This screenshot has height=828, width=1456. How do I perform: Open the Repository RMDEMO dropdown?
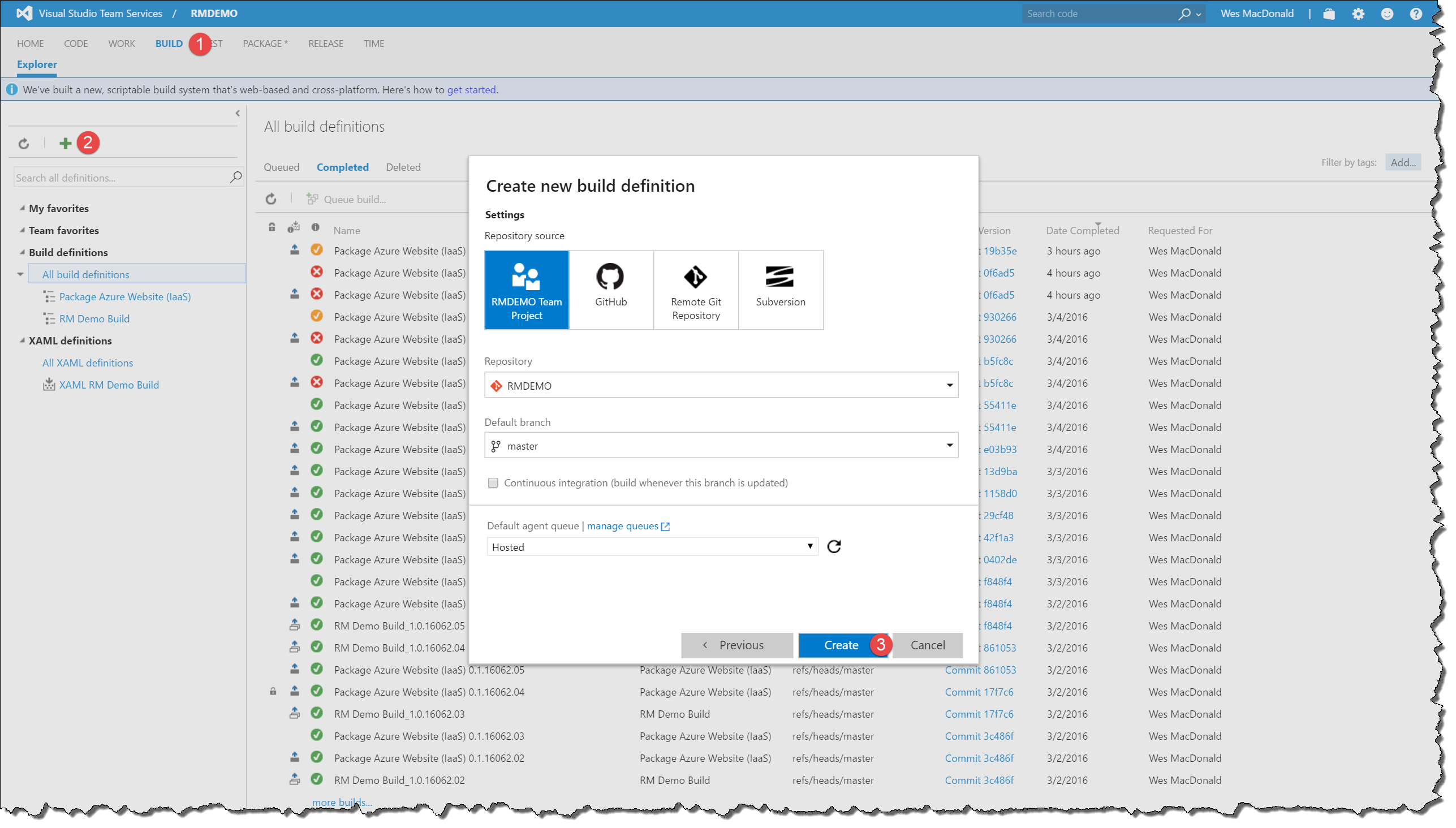[x=721, y=386]
